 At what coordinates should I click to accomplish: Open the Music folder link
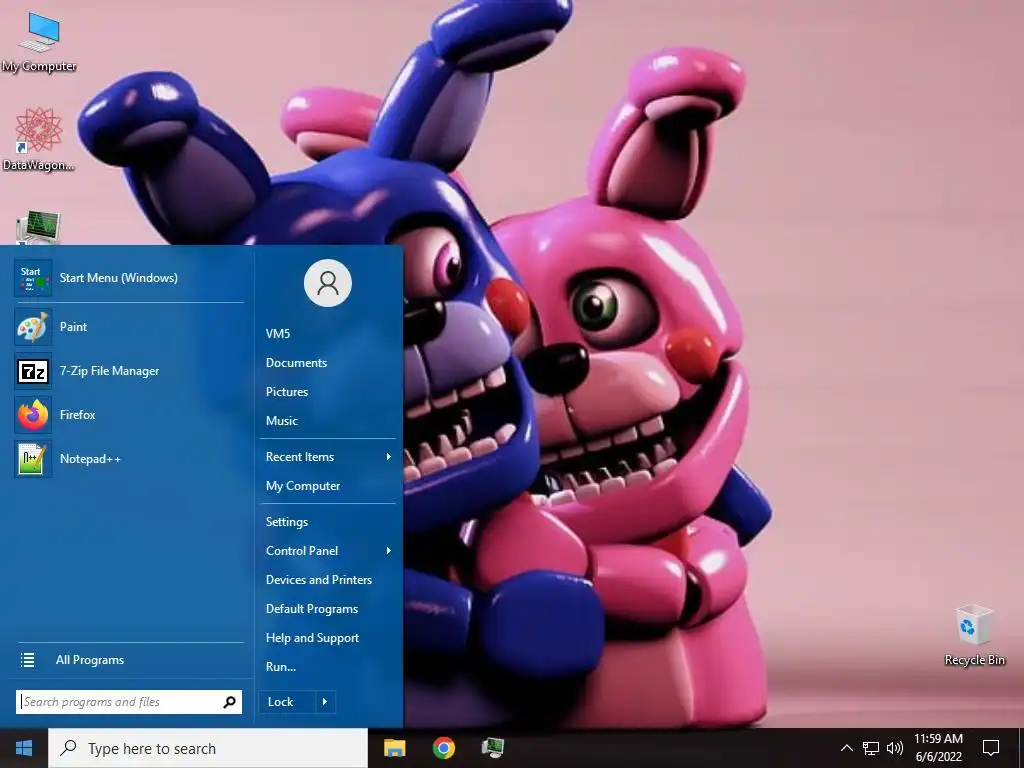[x=328, y=421]
